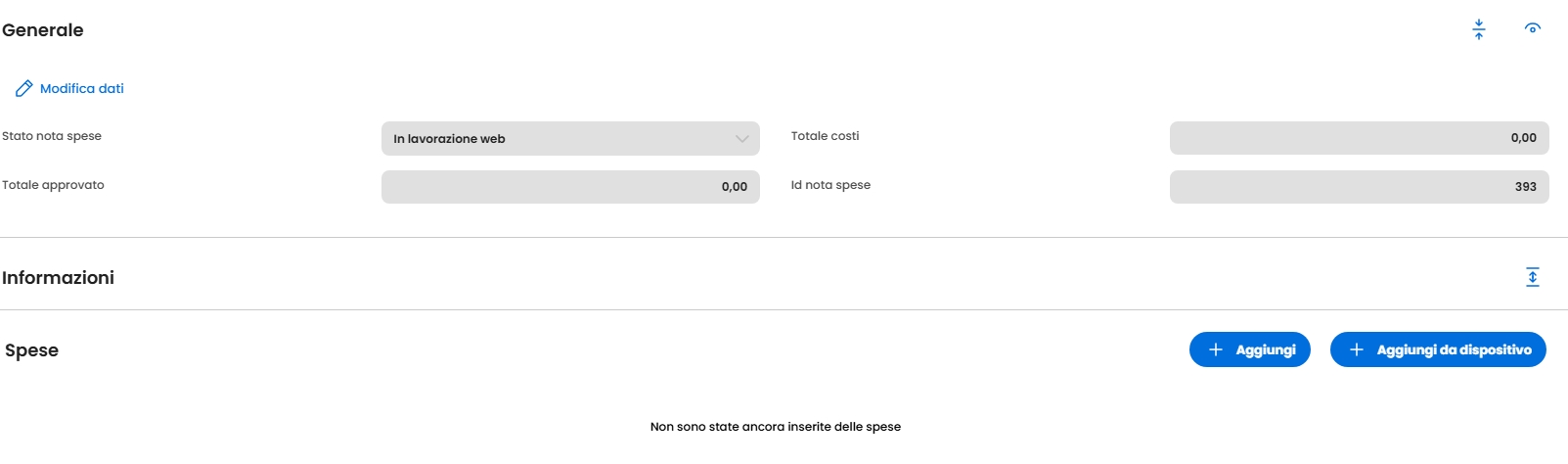Open the Stato nota spese dropdown
This screenshot has width=1568, height=464.
(x=569, y=139)
